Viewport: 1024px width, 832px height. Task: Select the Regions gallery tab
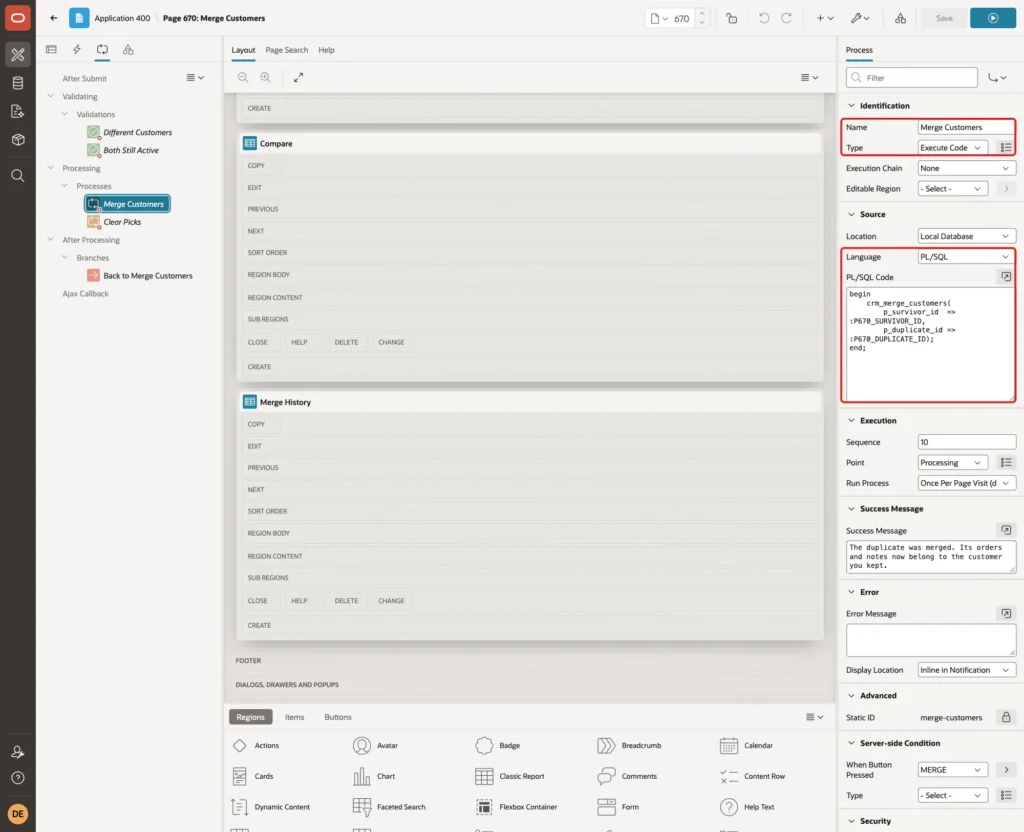pos(250,716)
